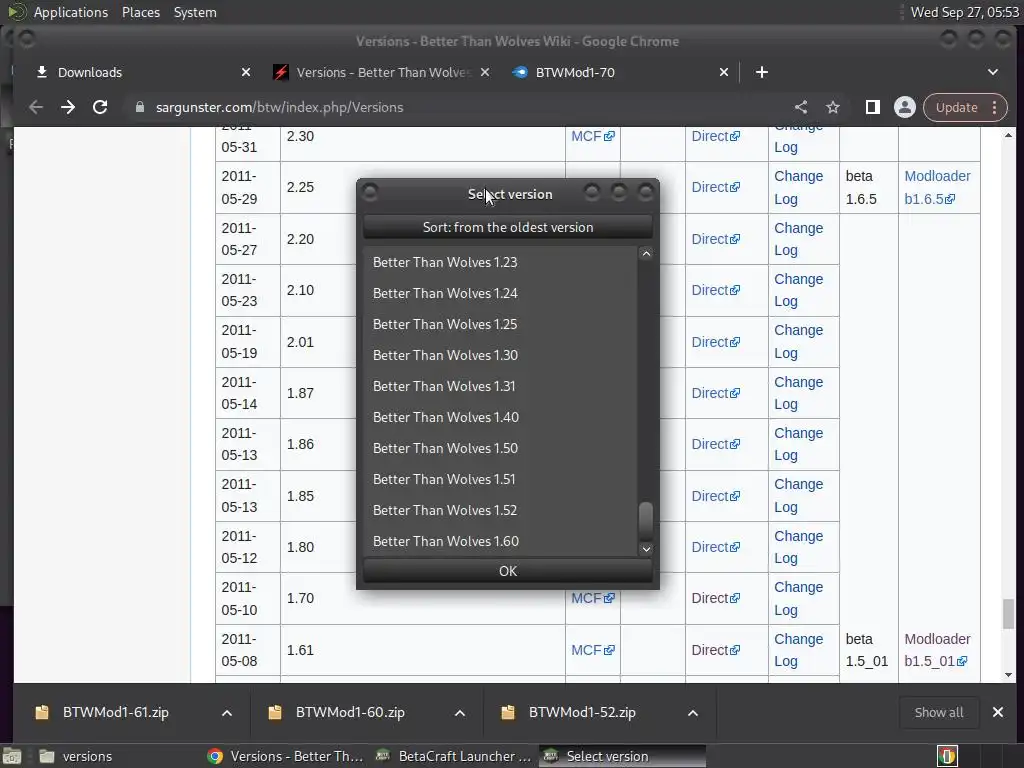Close the downloads bar
The image size is (1024, 768).
[x=998, y=712]
